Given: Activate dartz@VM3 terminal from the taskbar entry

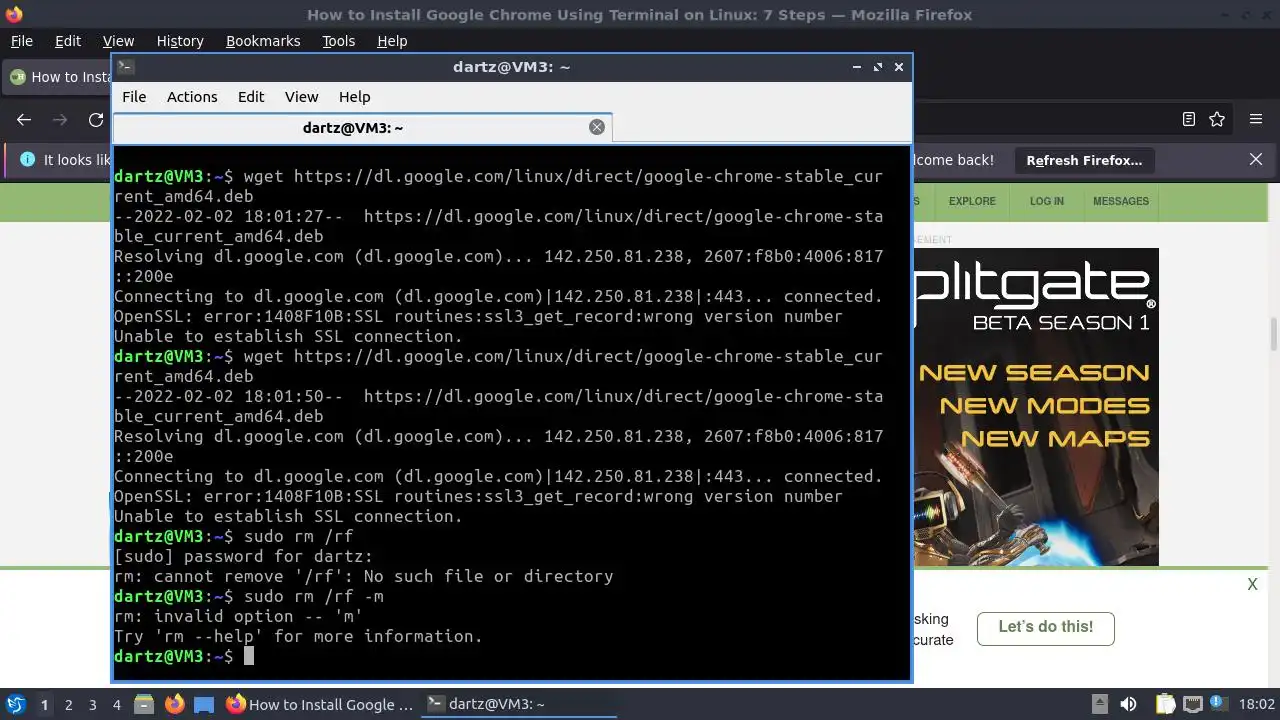Looking at the screenshot, I should coord(517,704).
